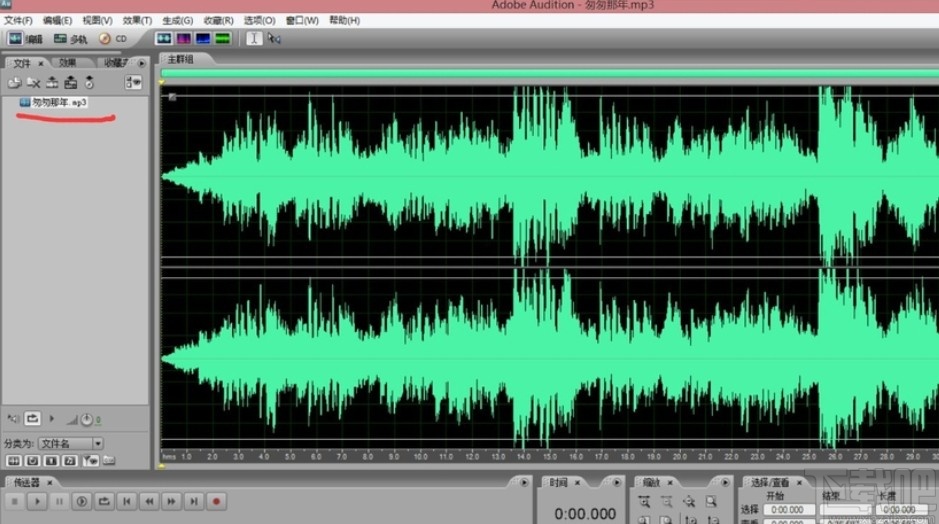The image size is (939, 524).
Task: Select file 匆匆那年.mp3 in list
Action: click(54, 102)
